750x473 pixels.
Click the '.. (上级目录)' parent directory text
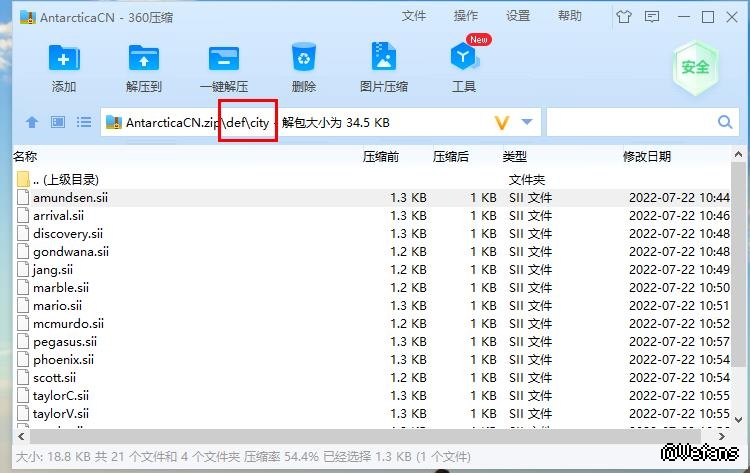pos(66,179)
